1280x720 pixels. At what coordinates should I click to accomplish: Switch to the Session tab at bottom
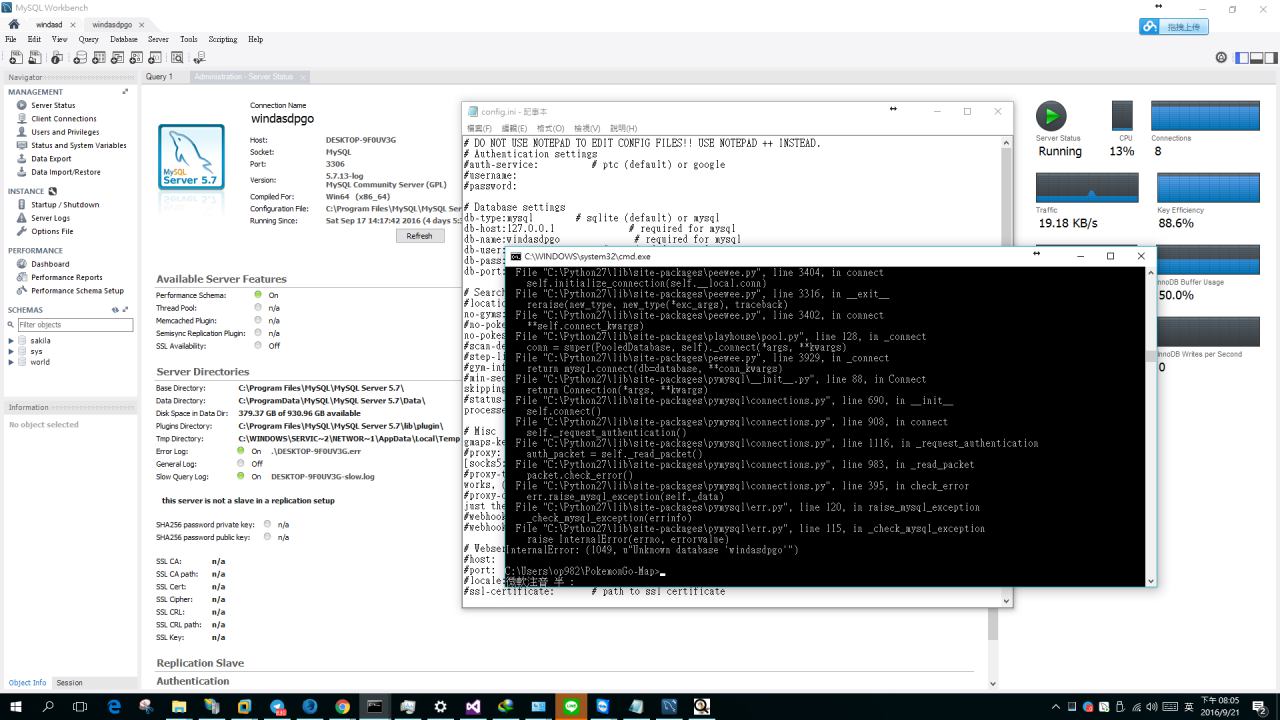click(x=69, y=683)
